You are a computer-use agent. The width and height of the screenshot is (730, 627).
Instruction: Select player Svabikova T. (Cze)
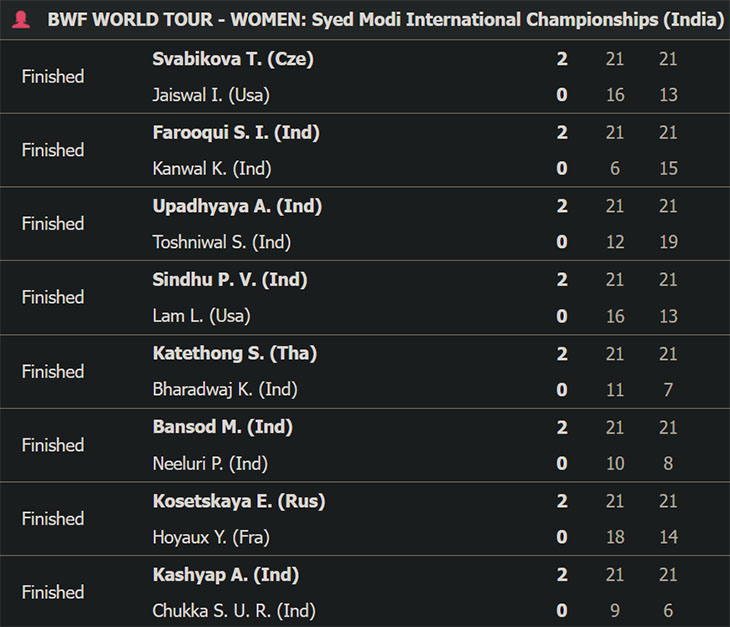click(233, 59)
